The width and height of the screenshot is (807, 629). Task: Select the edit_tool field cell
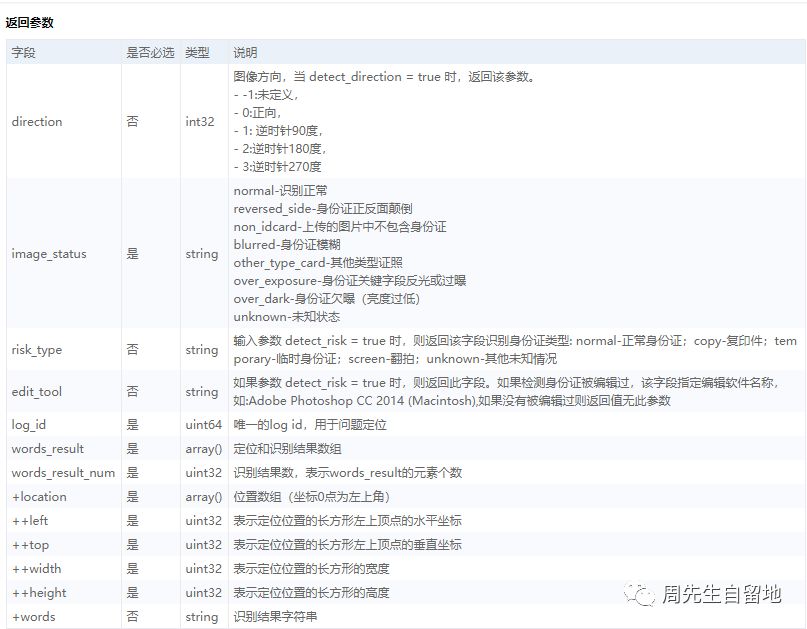coord(37,392)
